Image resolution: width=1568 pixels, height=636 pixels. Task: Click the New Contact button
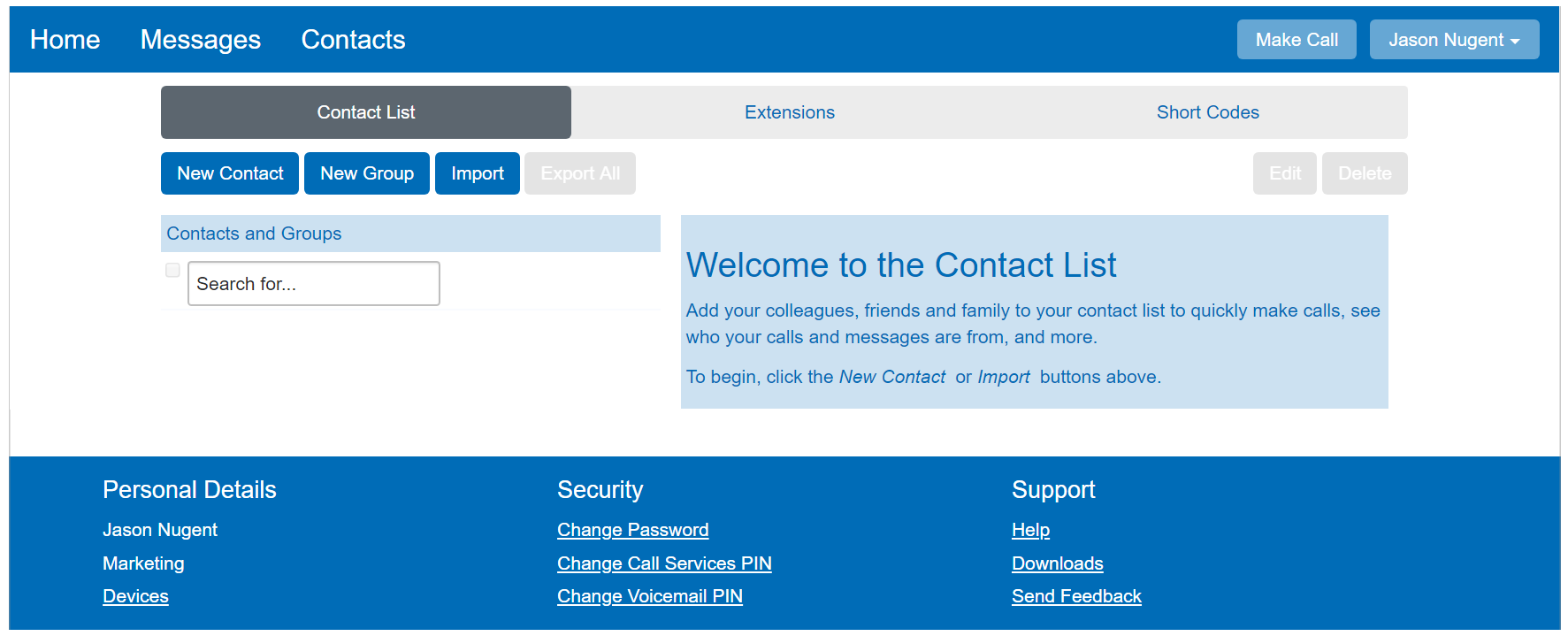230,173
